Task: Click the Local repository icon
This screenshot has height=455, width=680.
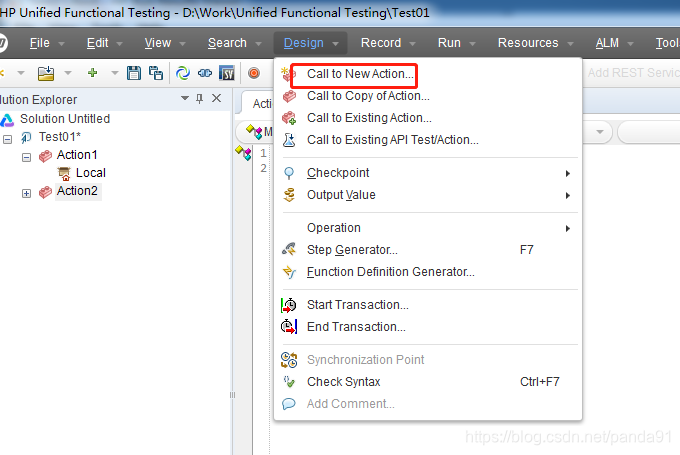Action: (64, 173)
